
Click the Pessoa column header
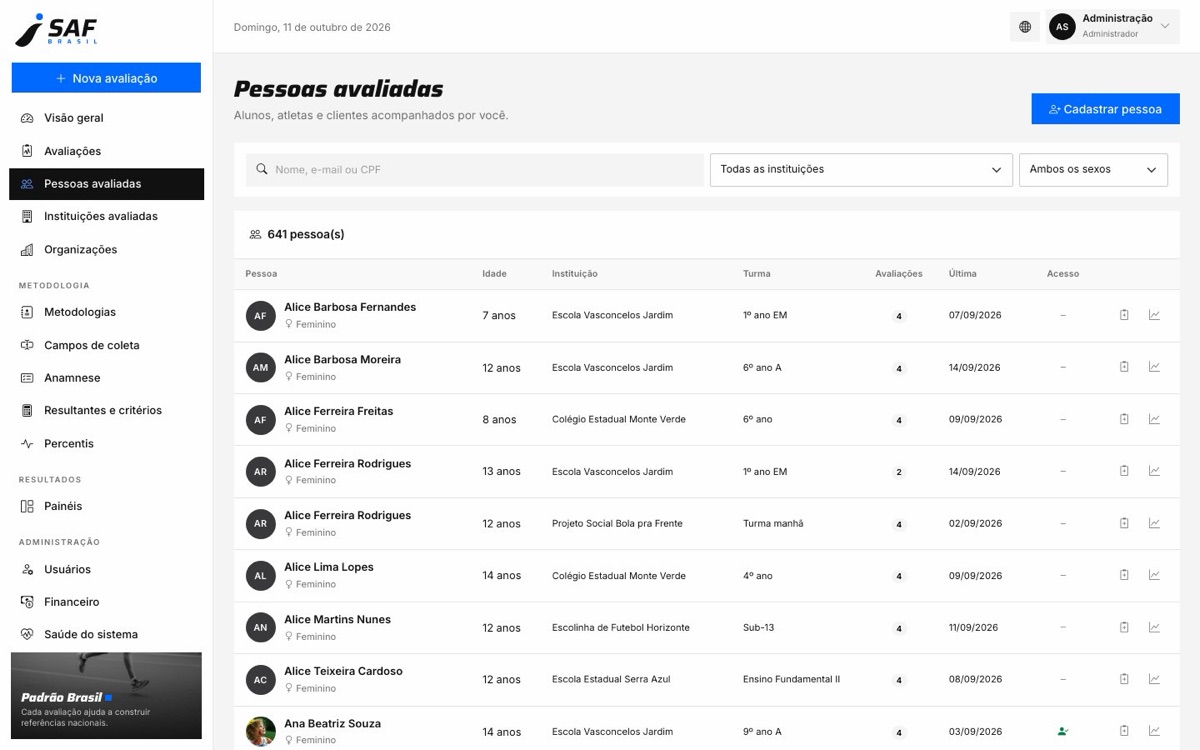click(x=261, y=274)
